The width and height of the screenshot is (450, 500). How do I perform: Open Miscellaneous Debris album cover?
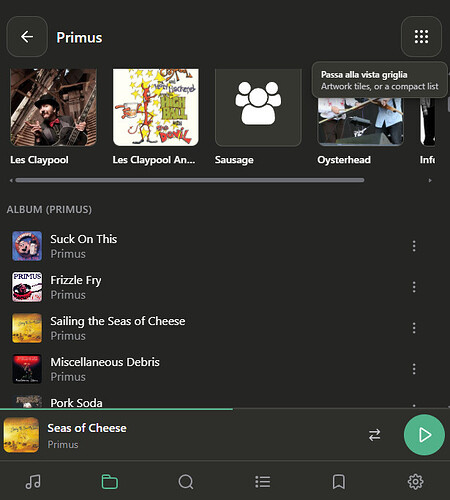27,369
